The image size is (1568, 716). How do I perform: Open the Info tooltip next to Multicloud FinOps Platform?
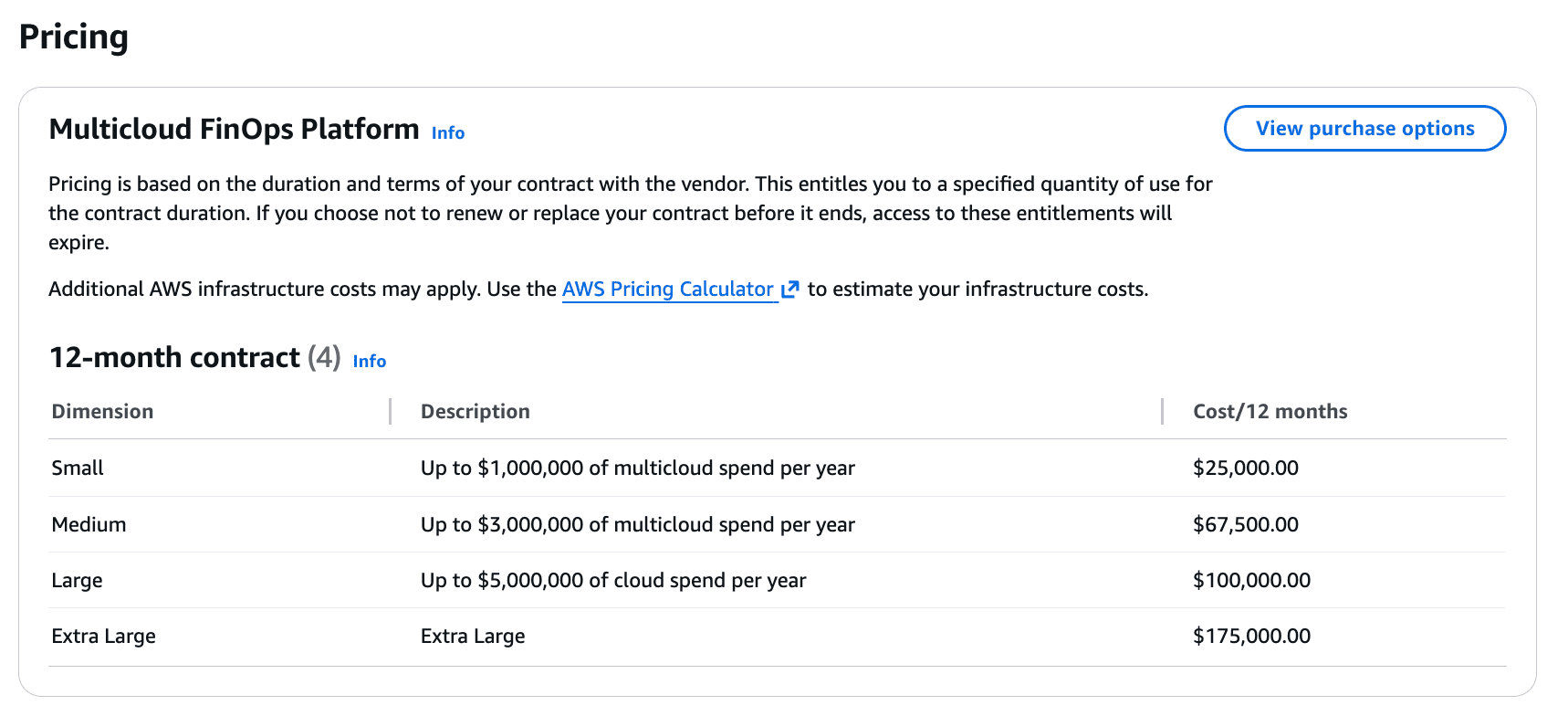[447, 132]
